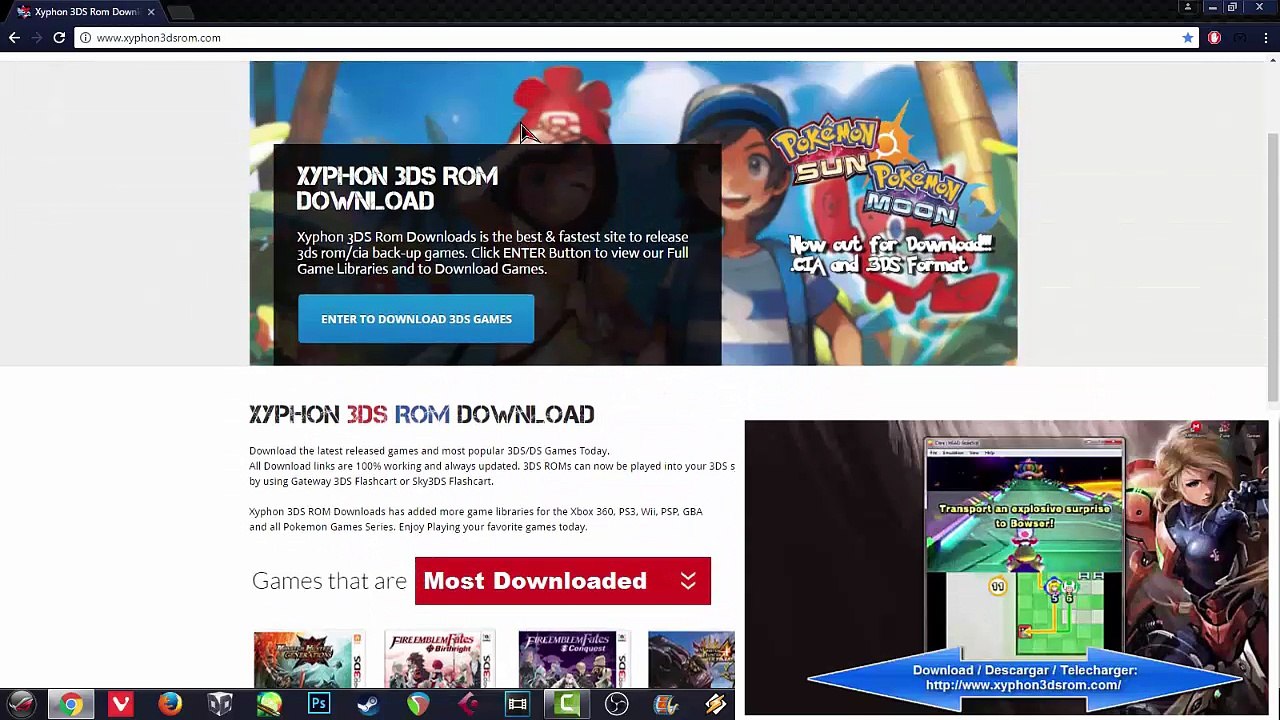Launch OBS Studio from the taskbar
Screen dimensions: 1280x720
[x=616, y=705]
